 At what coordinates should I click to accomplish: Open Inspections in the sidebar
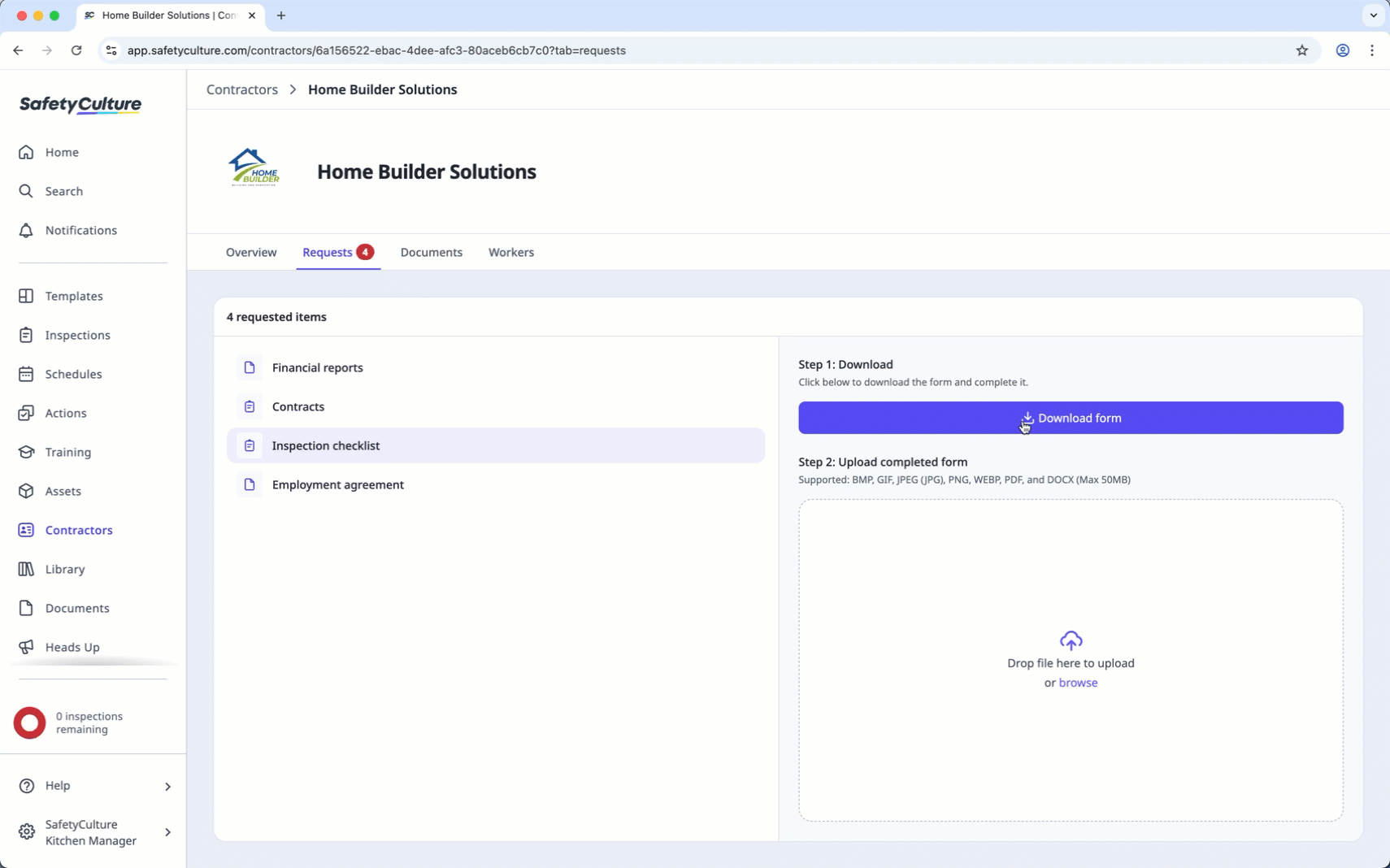(77, 335)
